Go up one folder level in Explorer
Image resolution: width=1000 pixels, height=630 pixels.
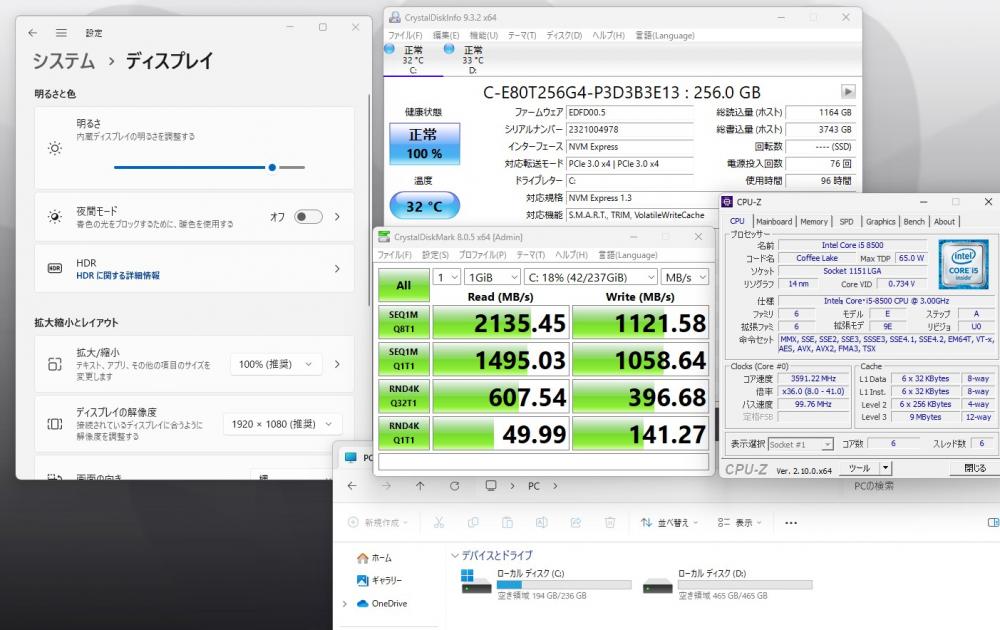pyautogui.click(x=420, y=486)
